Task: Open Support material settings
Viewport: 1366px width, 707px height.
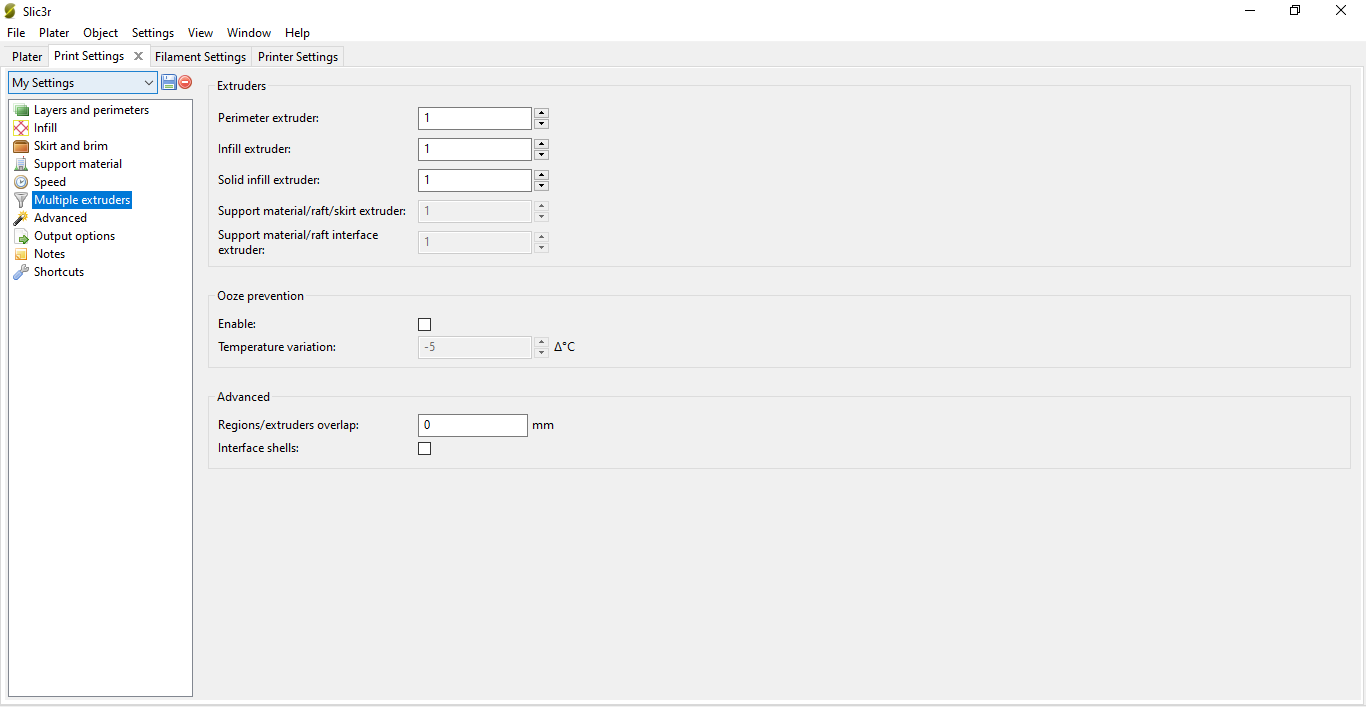Action: [78, 164]
